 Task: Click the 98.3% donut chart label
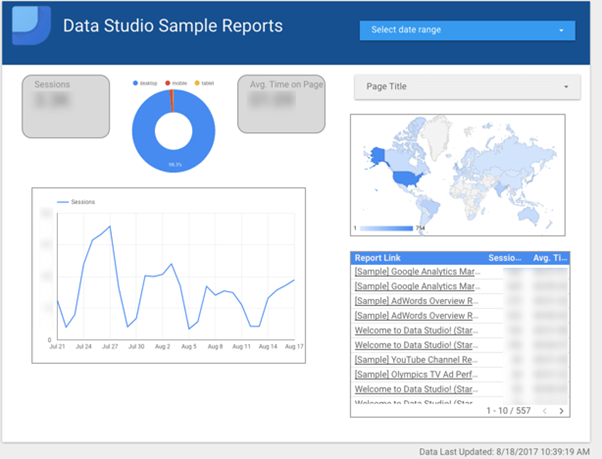coord(175,165)
